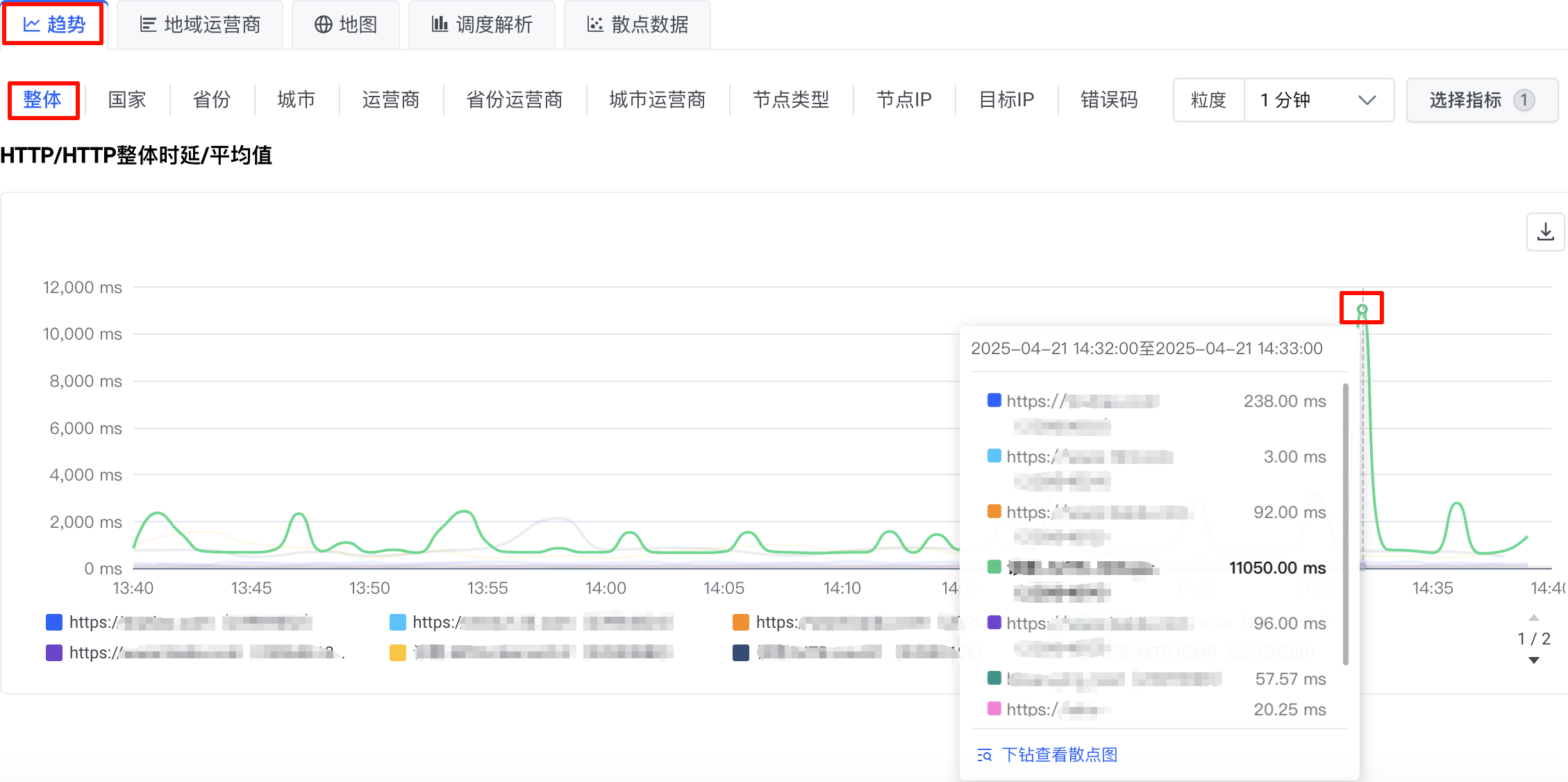Click the scatter icon on 散点数据

595,25
